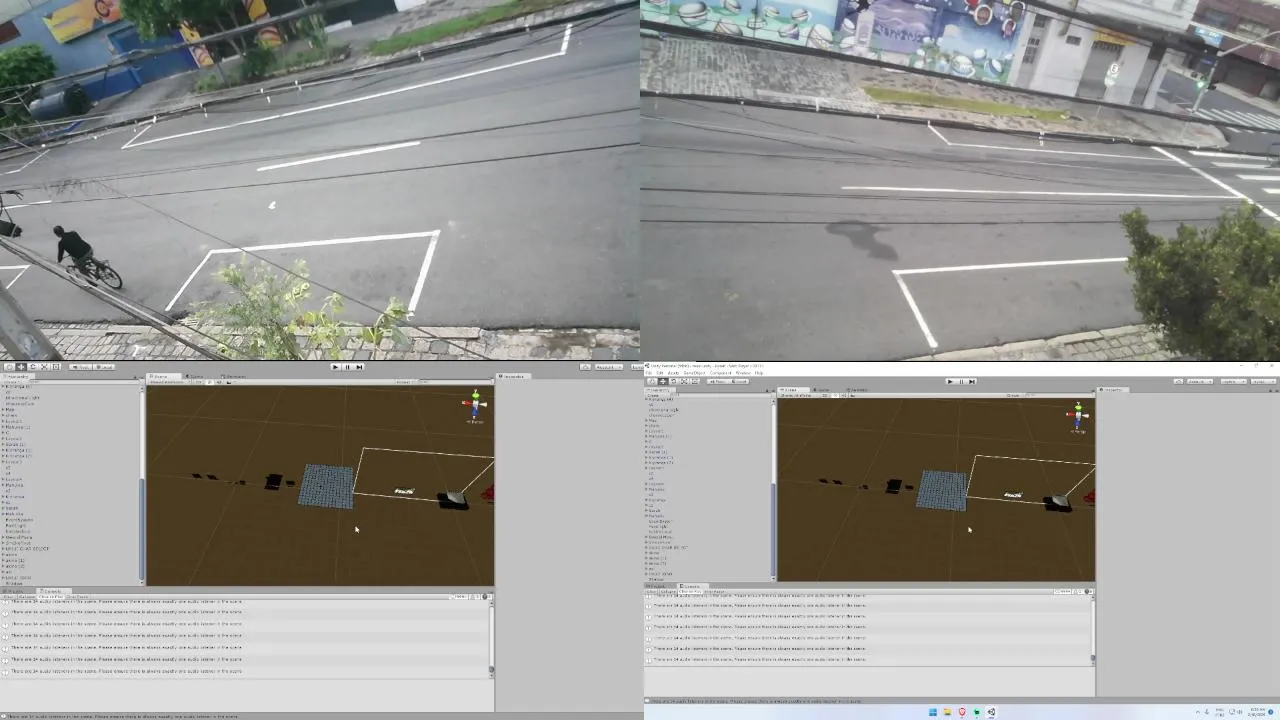Screen dimensions: 1280x720
Task: Switch to Game tab in left Unity editor
Action: 194,377
